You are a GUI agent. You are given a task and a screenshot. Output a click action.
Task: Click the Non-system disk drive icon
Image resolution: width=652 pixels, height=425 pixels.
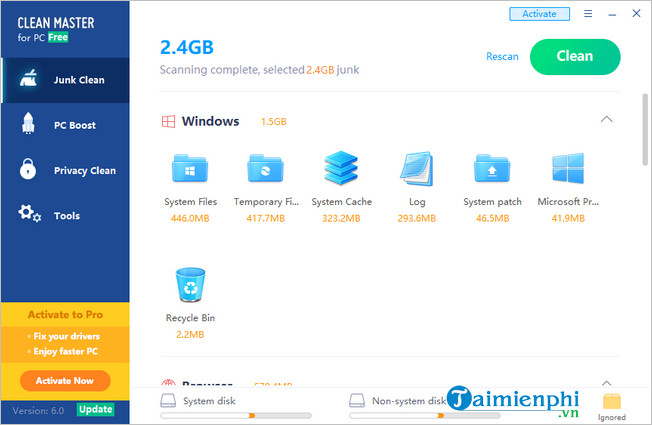click(x=357, y=401)
